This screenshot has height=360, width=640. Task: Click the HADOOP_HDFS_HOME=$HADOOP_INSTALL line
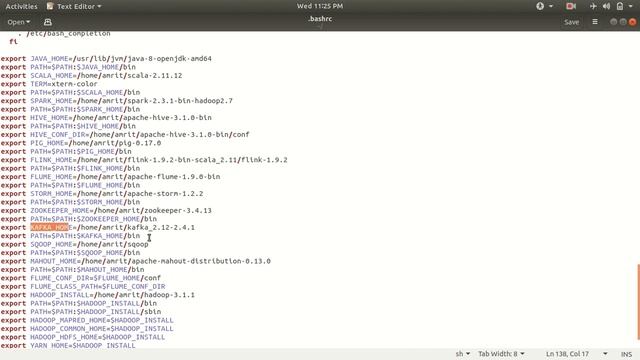pos(83,337)
